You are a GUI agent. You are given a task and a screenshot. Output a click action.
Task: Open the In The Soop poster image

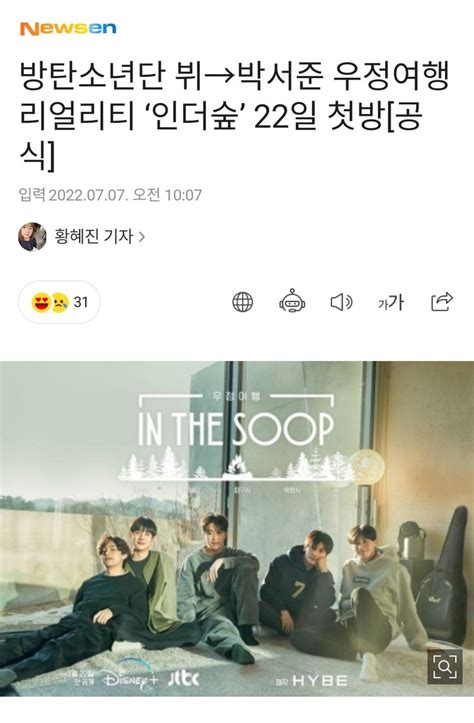tap(237, 528)
